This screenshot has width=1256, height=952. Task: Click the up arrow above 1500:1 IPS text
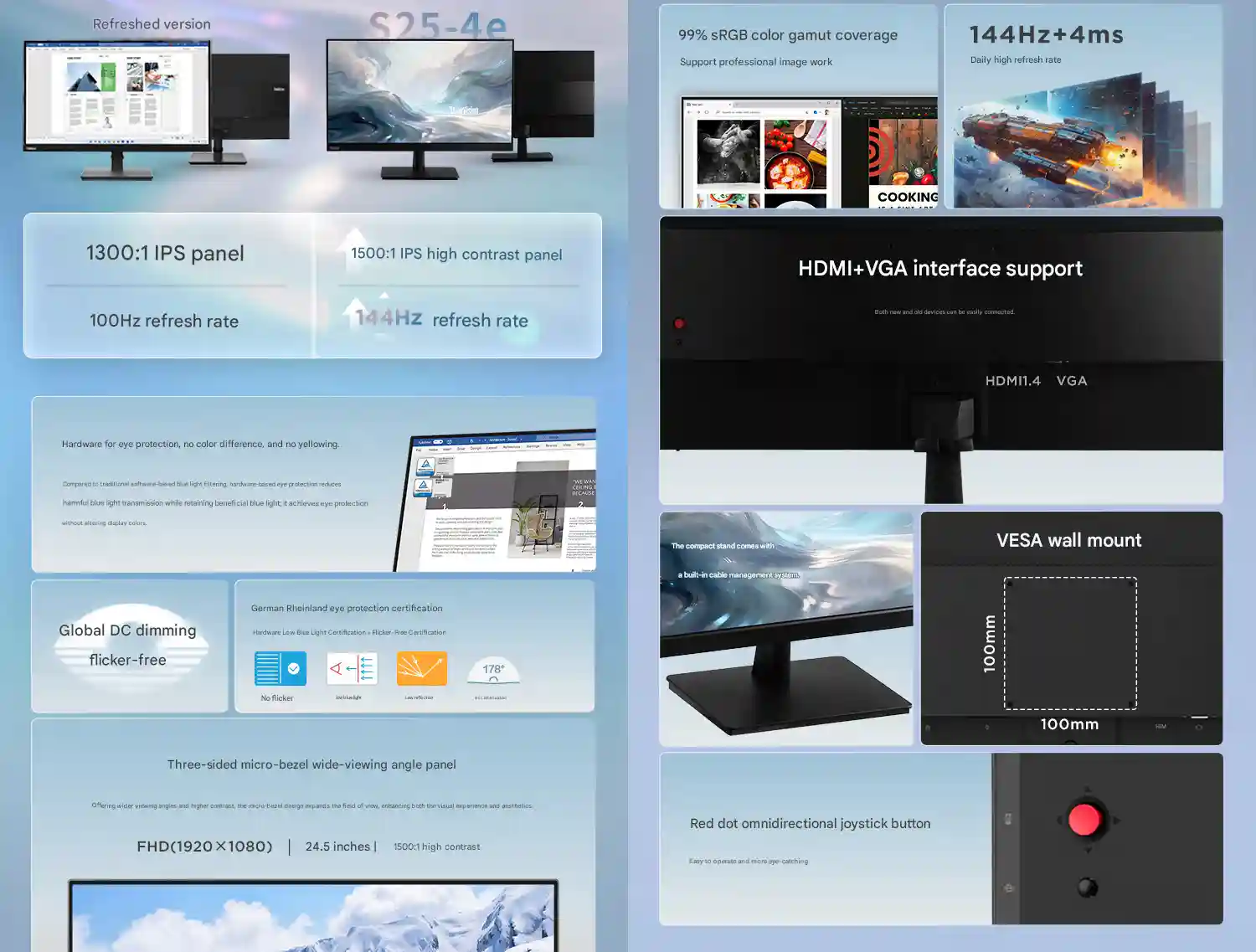pyautogui.click(x=355, y=235)
